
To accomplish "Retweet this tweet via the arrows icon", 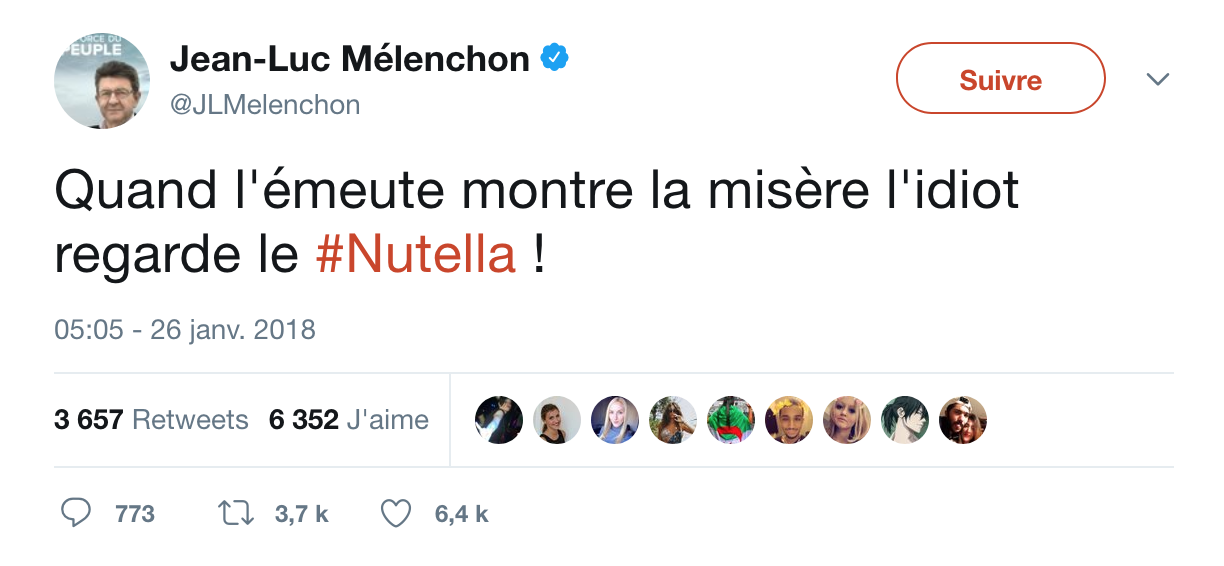I will coord(237,514).
